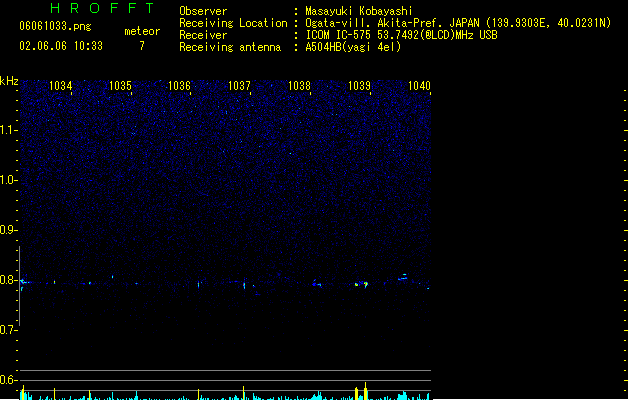The height and width of the screenshot is (400, 629).
Task: Click the 1035 time axis marker
Action: [120, 86]
